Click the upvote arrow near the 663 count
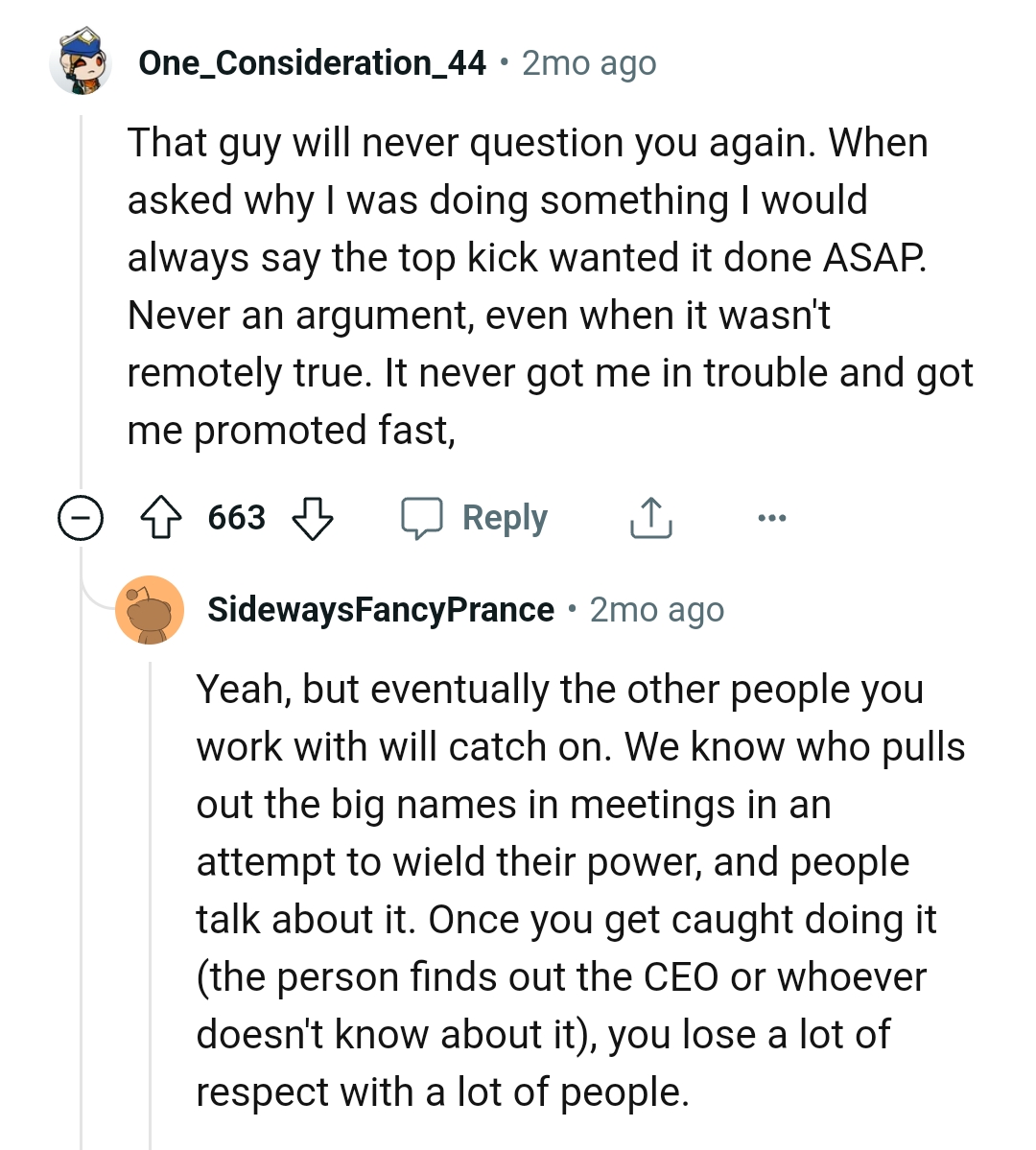This screenshot has height=1150, width=1036. 163,517
